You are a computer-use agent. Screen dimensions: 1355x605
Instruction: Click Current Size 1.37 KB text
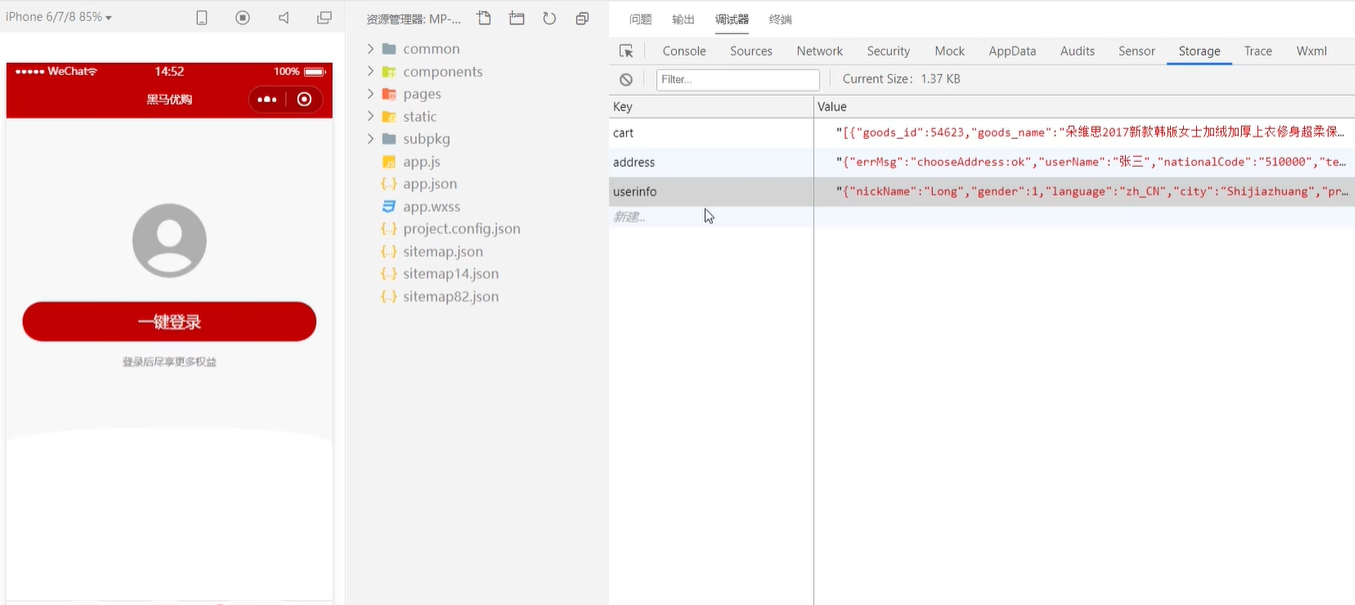click(901, 79)
